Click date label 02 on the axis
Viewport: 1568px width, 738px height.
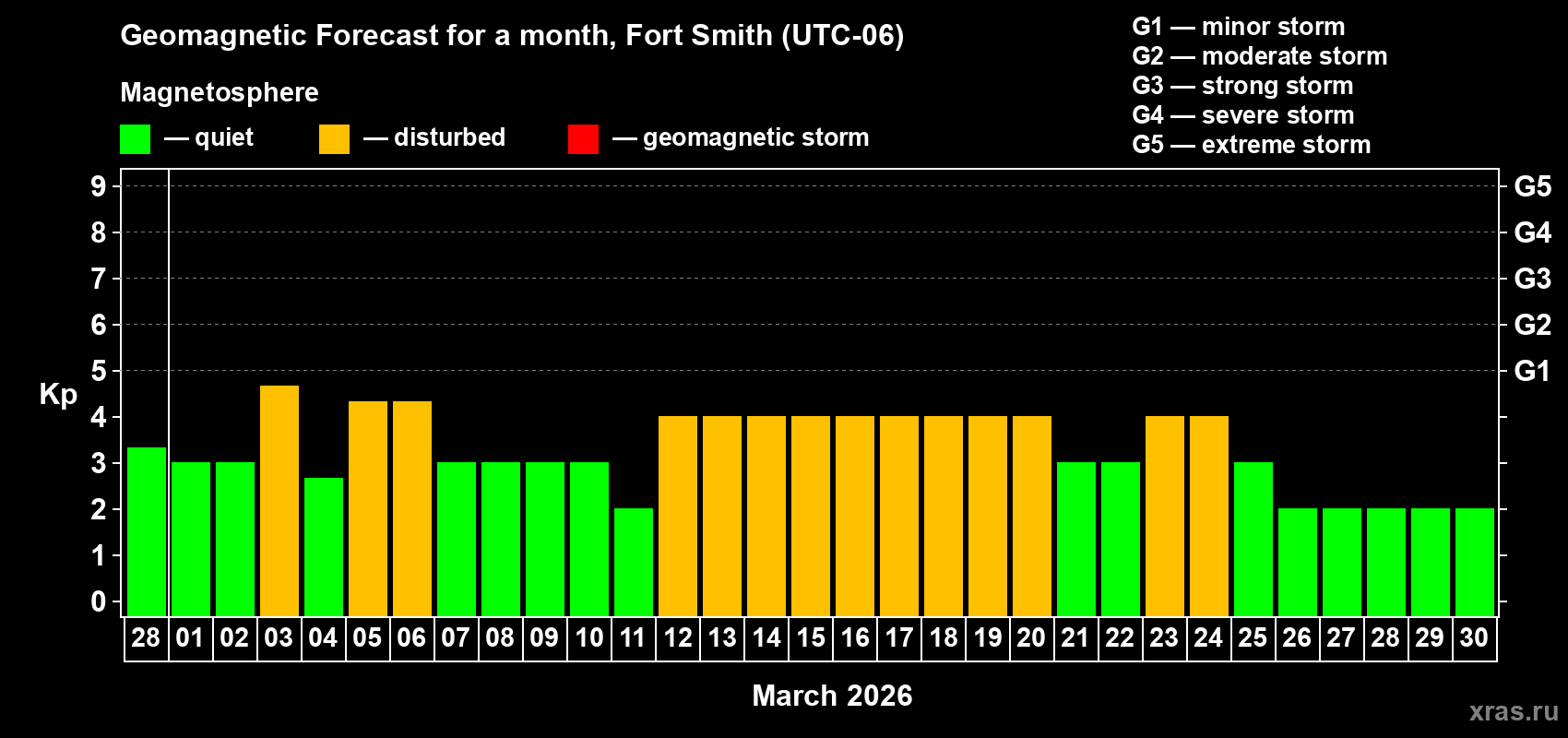pos(234,637)
